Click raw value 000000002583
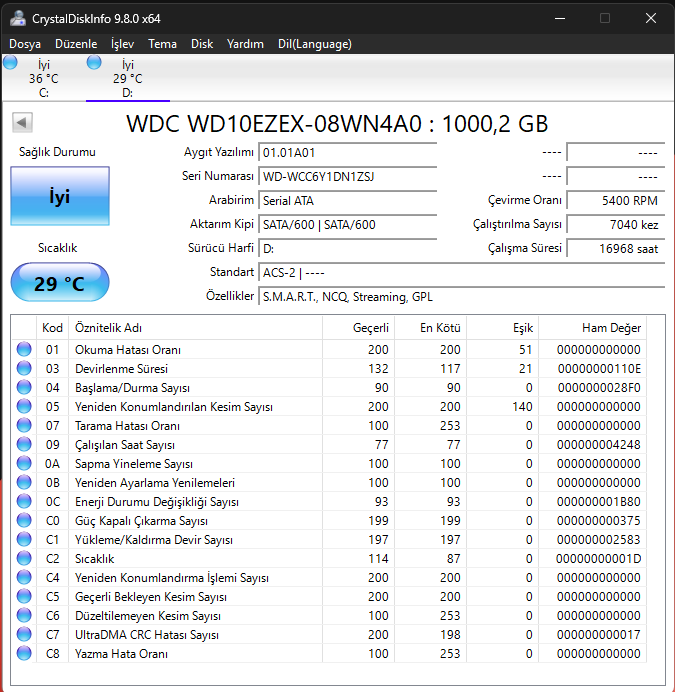The width and height of the screenshot is (675, 692). [598, 539]
